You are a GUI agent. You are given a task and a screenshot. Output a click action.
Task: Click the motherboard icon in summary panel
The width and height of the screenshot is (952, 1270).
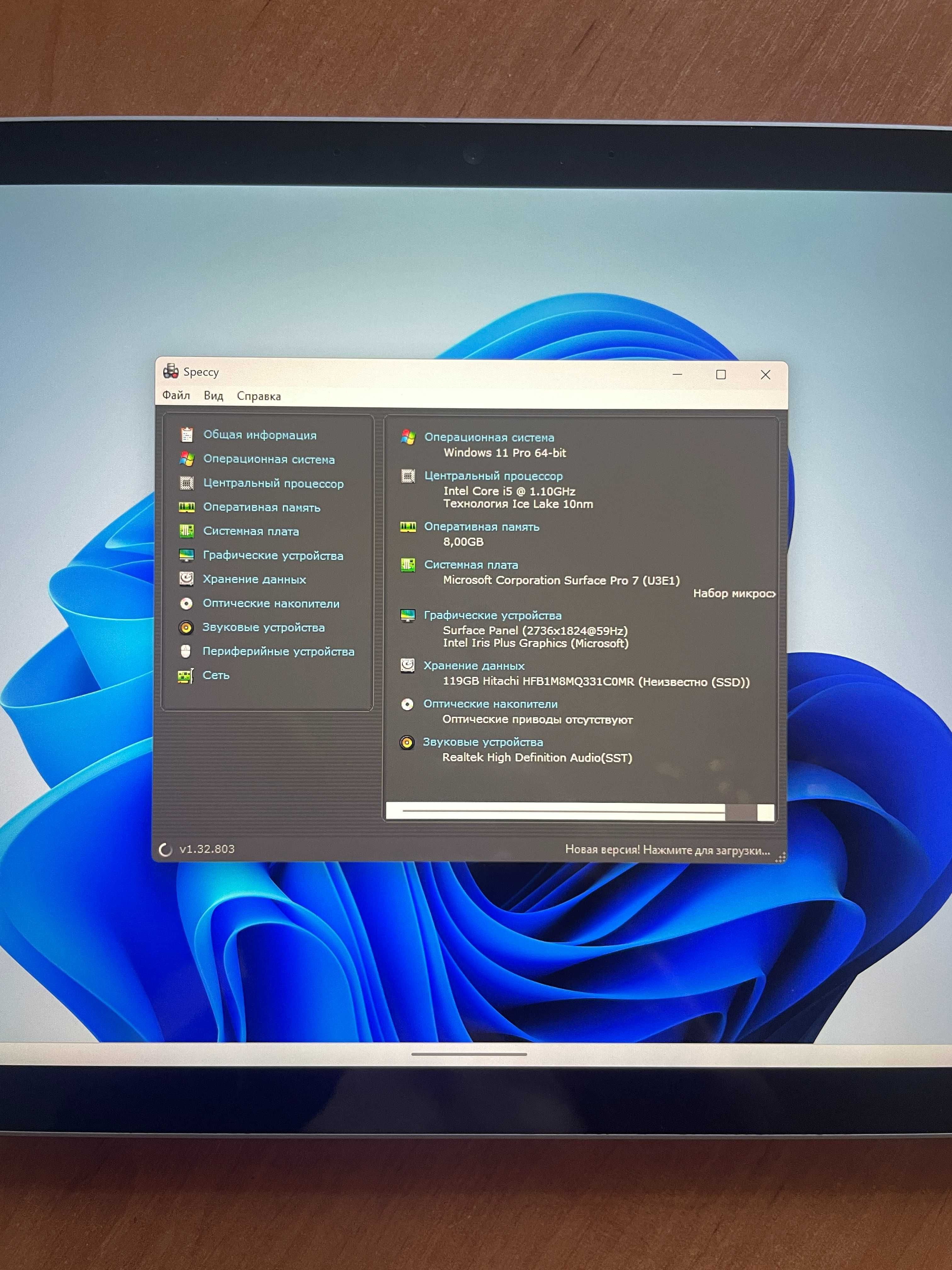[407, 565]
